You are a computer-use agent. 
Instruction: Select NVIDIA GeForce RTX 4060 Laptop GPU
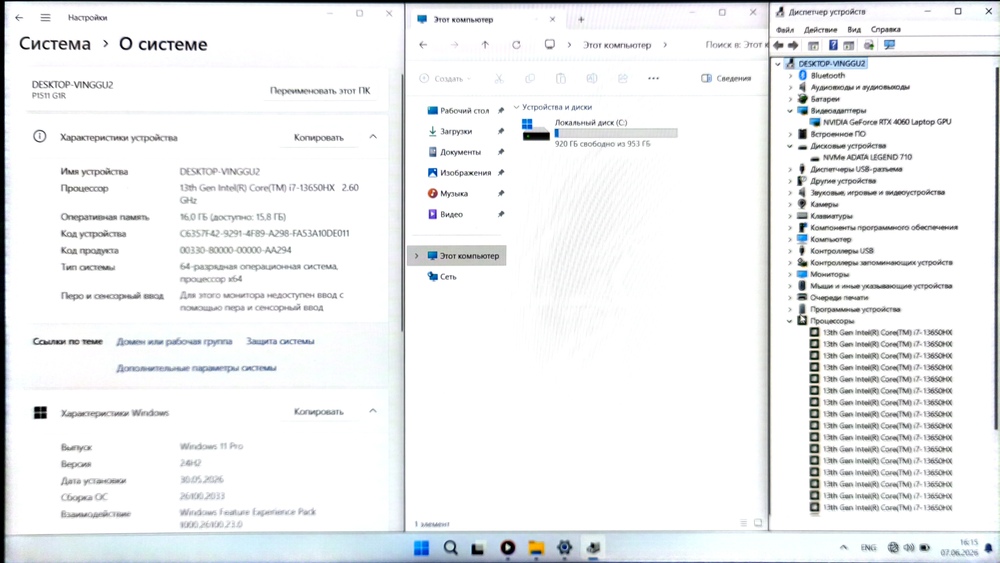tap(886, 122)
